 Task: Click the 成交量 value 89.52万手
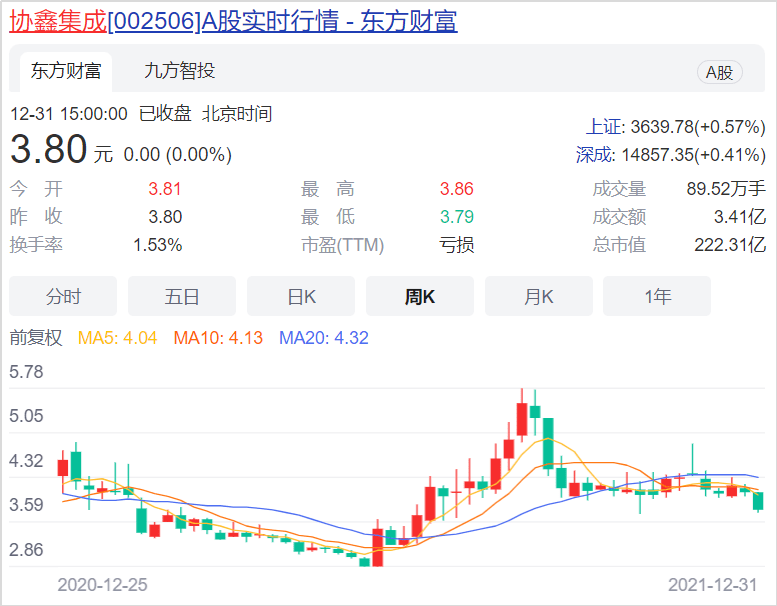tap(726, 189)
